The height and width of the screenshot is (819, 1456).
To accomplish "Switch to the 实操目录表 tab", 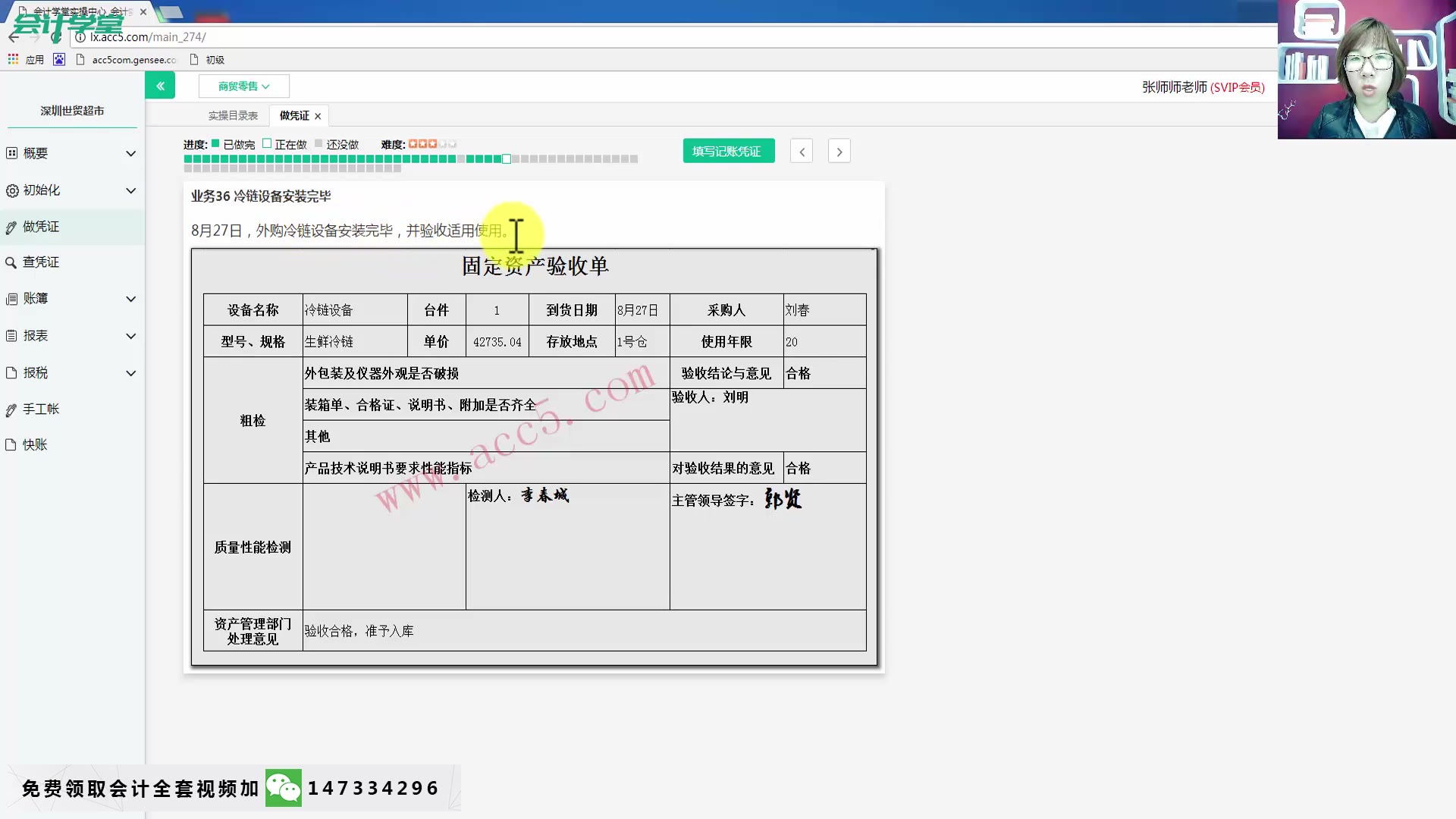I will tap(233, 115).
